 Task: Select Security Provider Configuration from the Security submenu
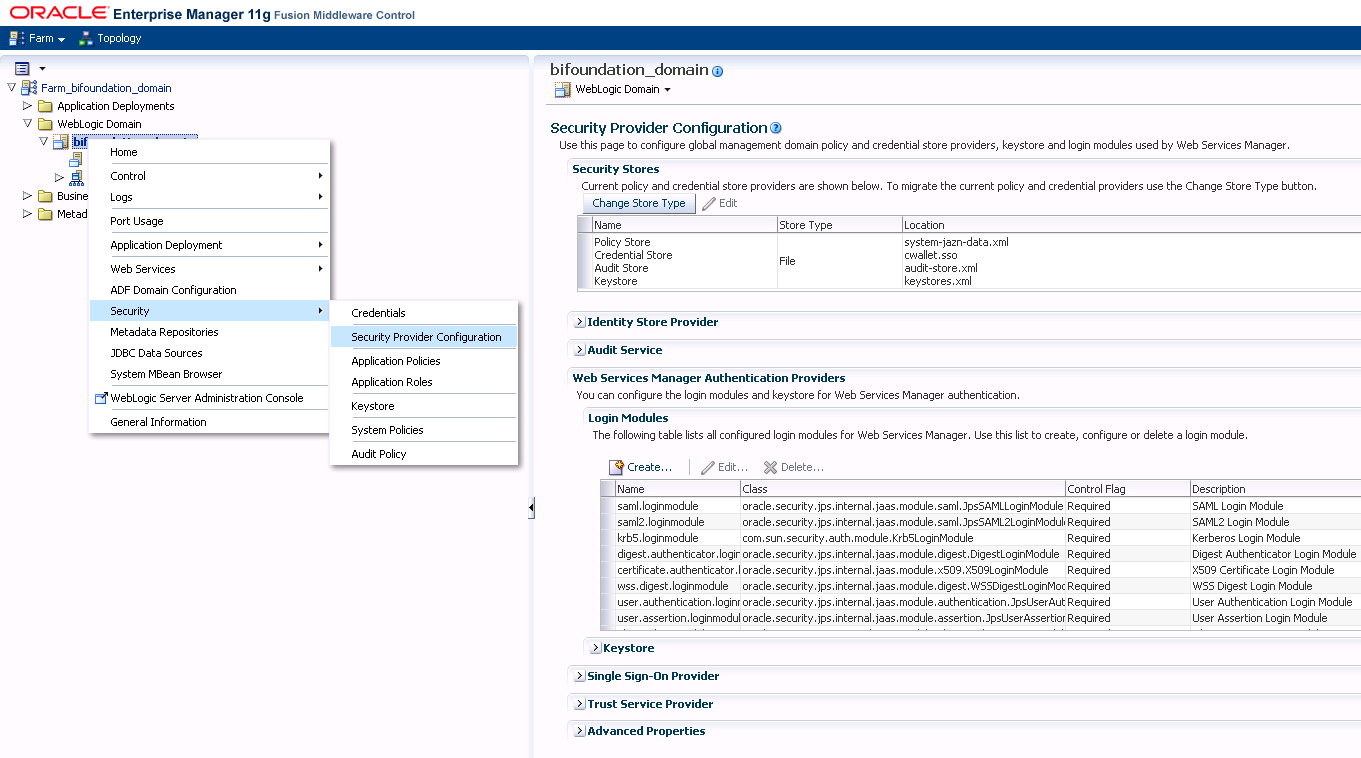click(424, 337)
